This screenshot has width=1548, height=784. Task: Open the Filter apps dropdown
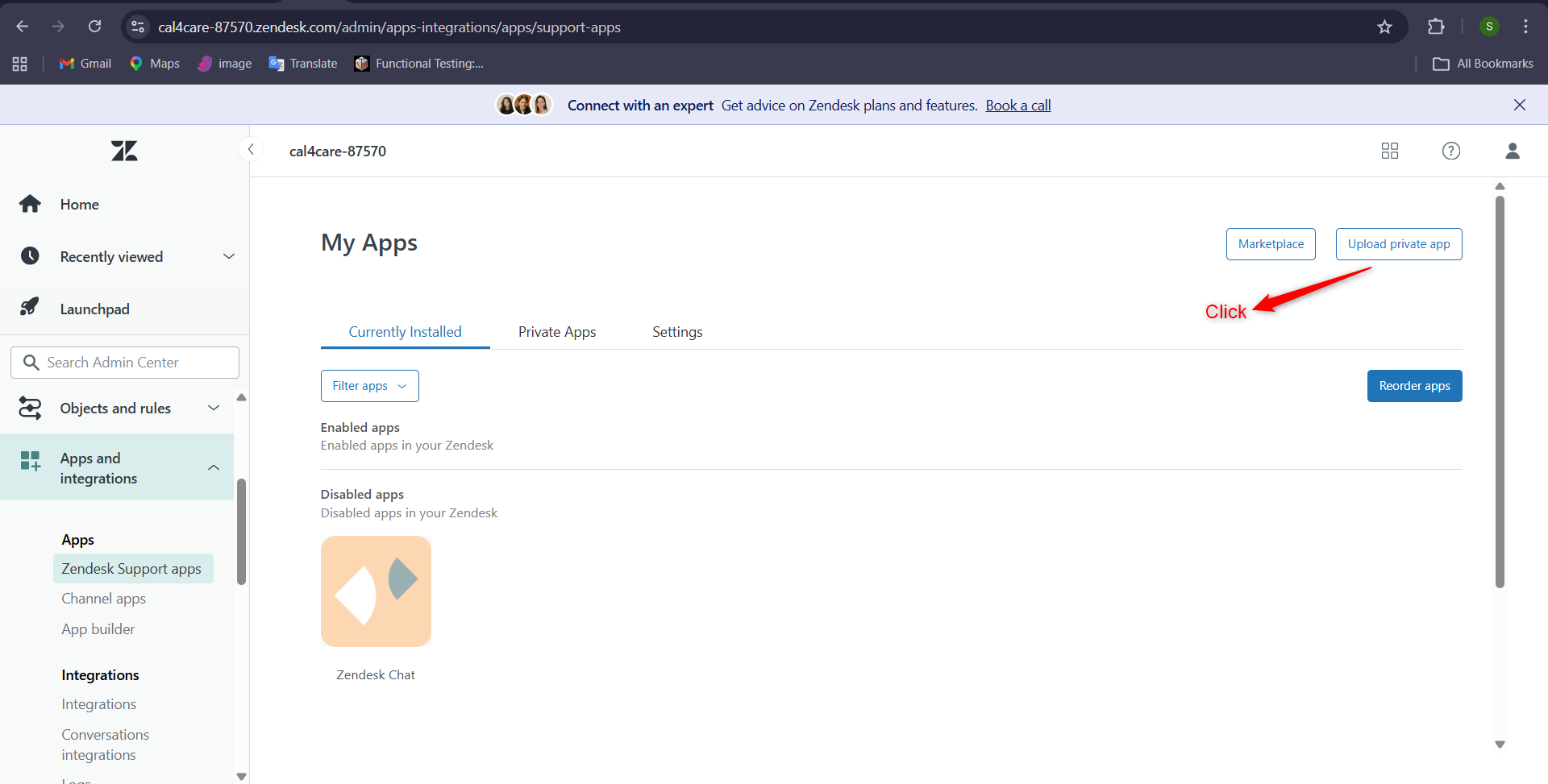click(x=369, y=386)
